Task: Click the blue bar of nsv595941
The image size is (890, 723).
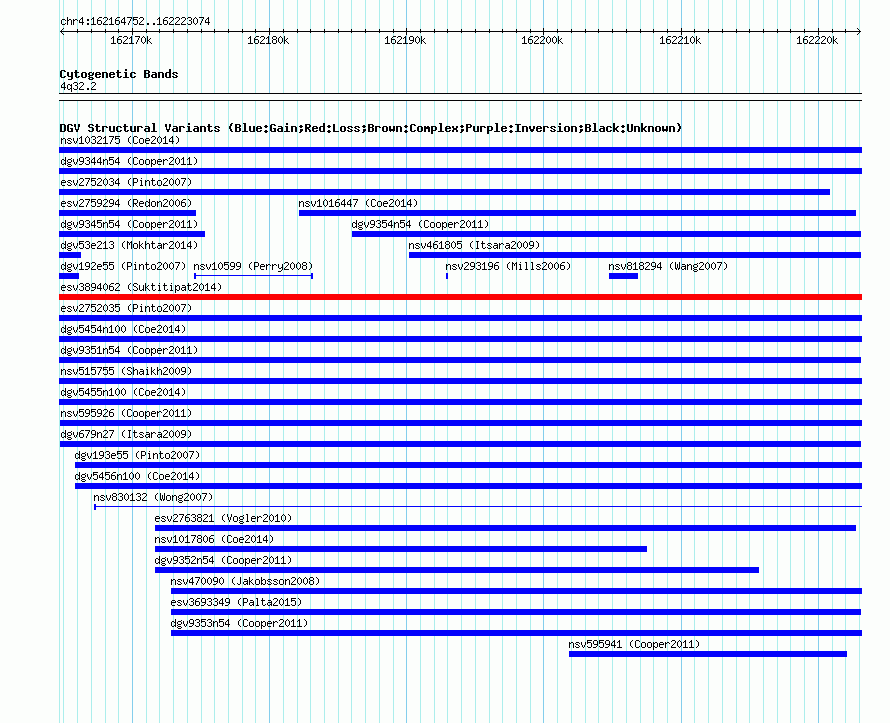Action: click(708, 654)
